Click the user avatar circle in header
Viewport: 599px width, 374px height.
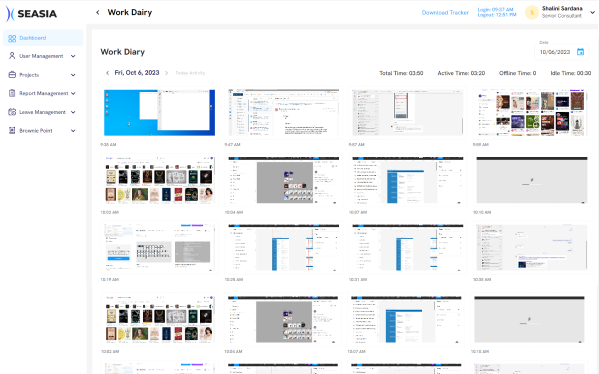pos(532,12)
